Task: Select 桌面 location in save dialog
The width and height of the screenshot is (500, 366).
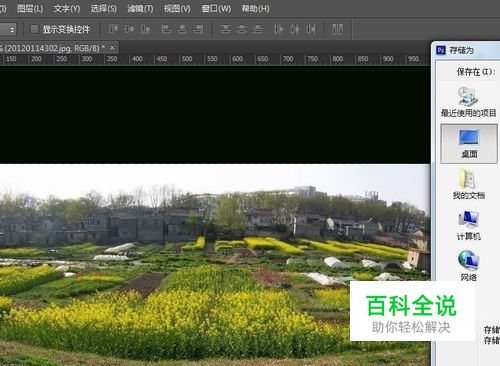Action: pos(469,144)
